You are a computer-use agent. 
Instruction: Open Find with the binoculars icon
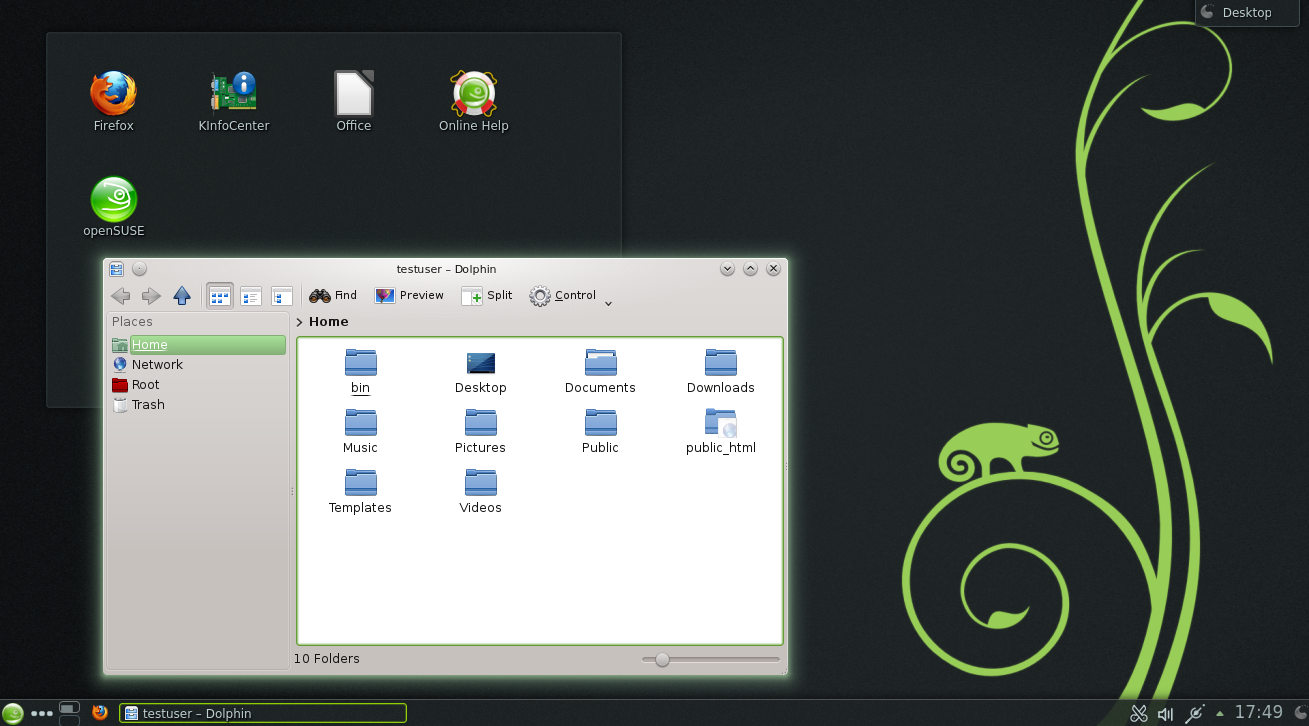point(333,296)
